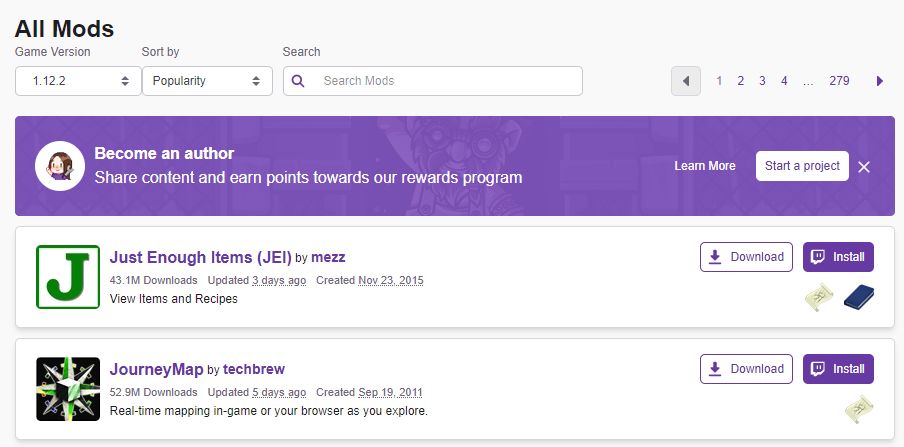This screenshot has width=904, height=447.
Task: Go to previous page with left arrow
Action: pyautogui.click(x=685, y=81)
